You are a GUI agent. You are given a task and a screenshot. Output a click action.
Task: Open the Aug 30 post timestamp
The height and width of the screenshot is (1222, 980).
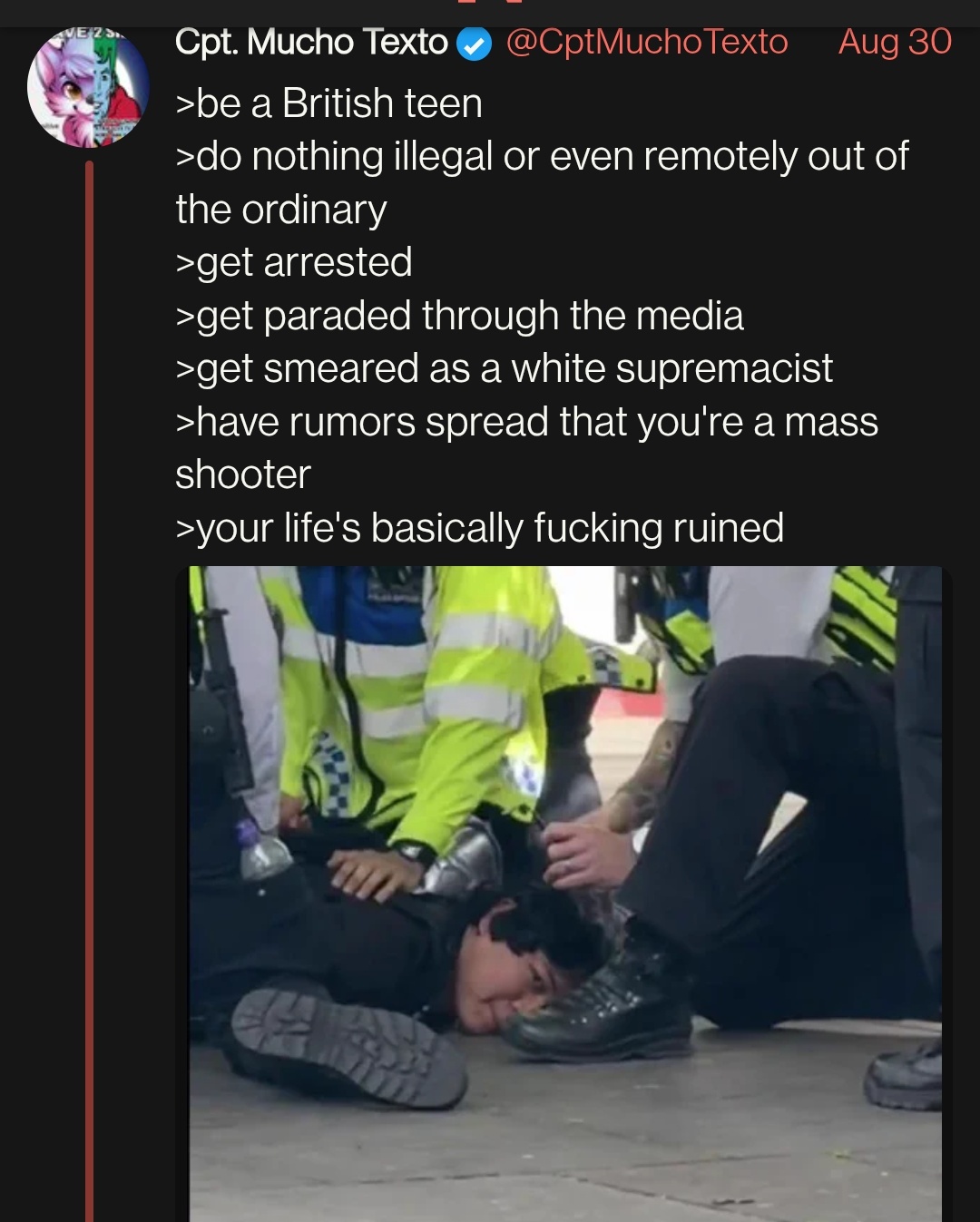coord(895,42)
